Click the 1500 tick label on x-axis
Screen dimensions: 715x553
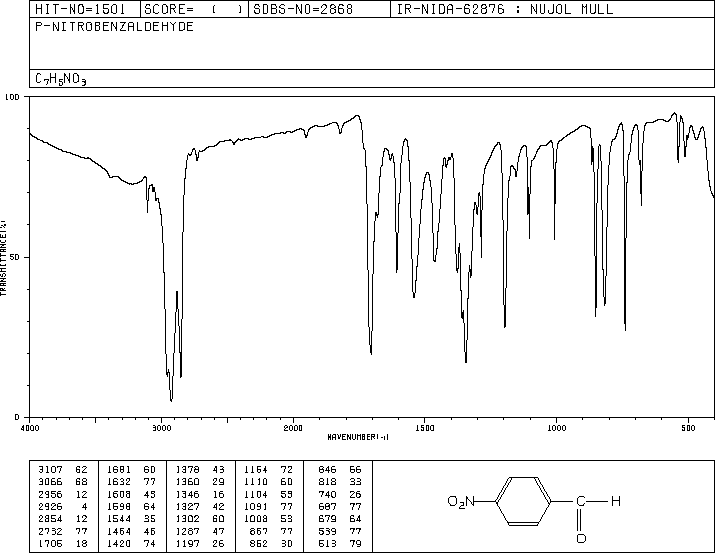(425, 428)
